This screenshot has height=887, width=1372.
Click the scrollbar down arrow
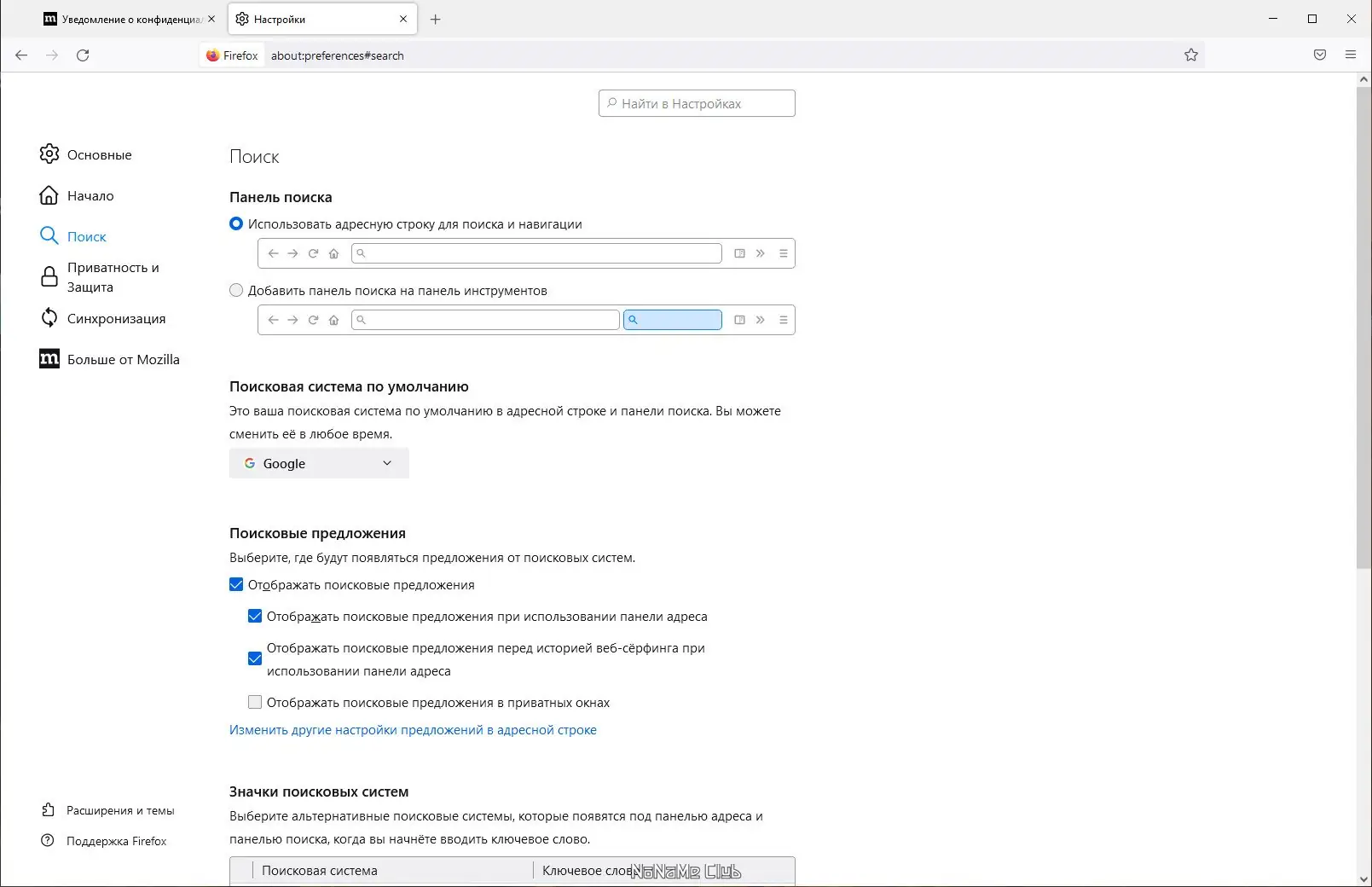click(1363, 878)
